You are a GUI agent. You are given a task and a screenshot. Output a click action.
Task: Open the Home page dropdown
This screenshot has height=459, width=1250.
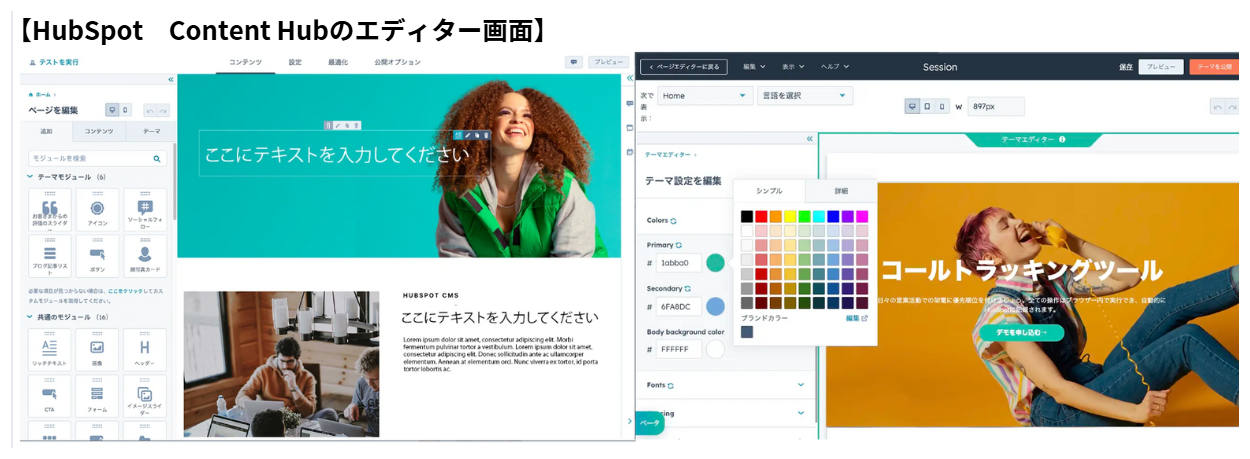[x=705, y=96]
